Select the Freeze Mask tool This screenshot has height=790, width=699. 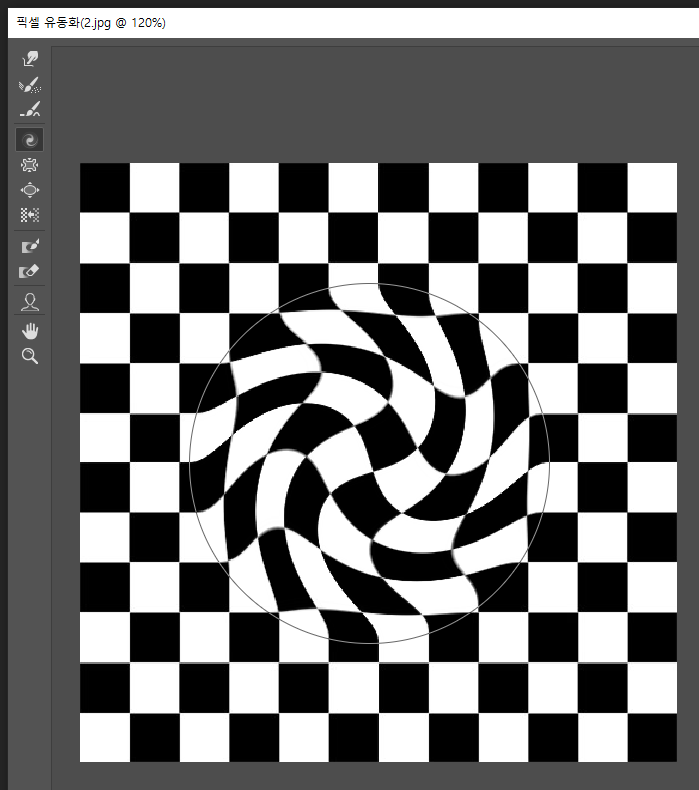coord(30,246)
